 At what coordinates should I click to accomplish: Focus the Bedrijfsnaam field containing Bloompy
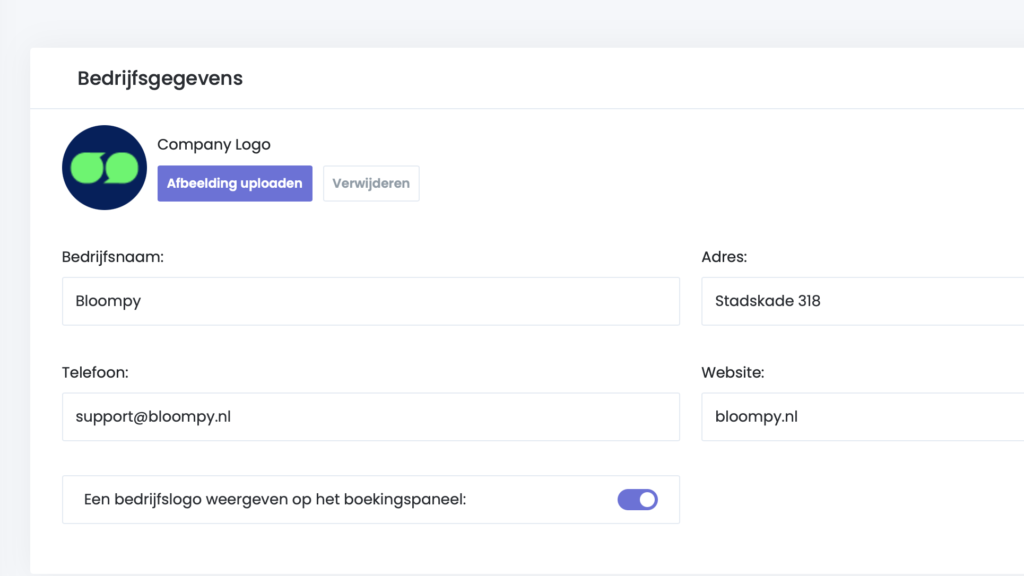370,301
